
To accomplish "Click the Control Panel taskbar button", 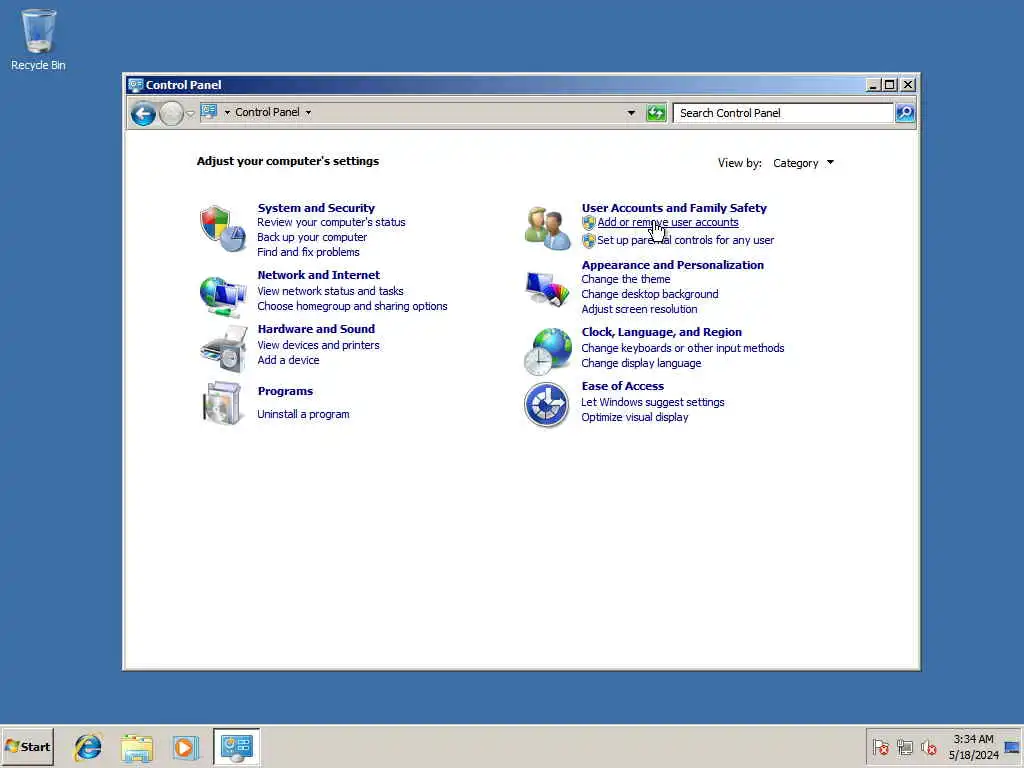I will pyautogui.click(x=236, y=746).
